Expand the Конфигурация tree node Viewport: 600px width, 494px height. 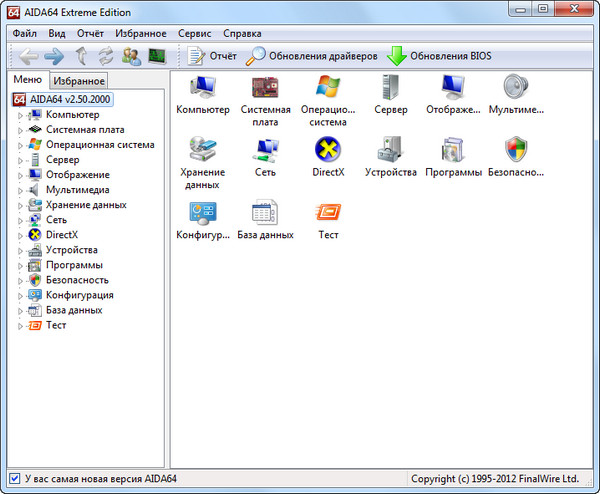(x=20, y=295)
